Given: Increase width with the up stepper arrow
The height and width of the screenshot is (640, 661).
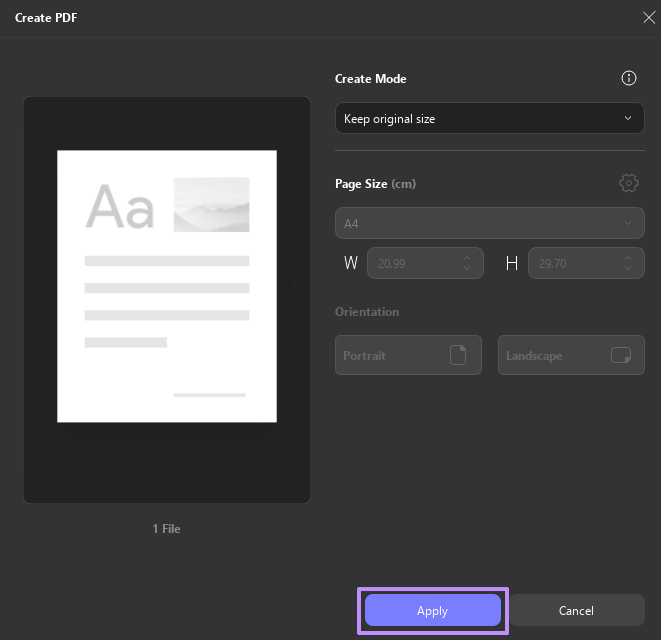Looking at the screenshot, I should pyautogui.click(x=467, y=258).
